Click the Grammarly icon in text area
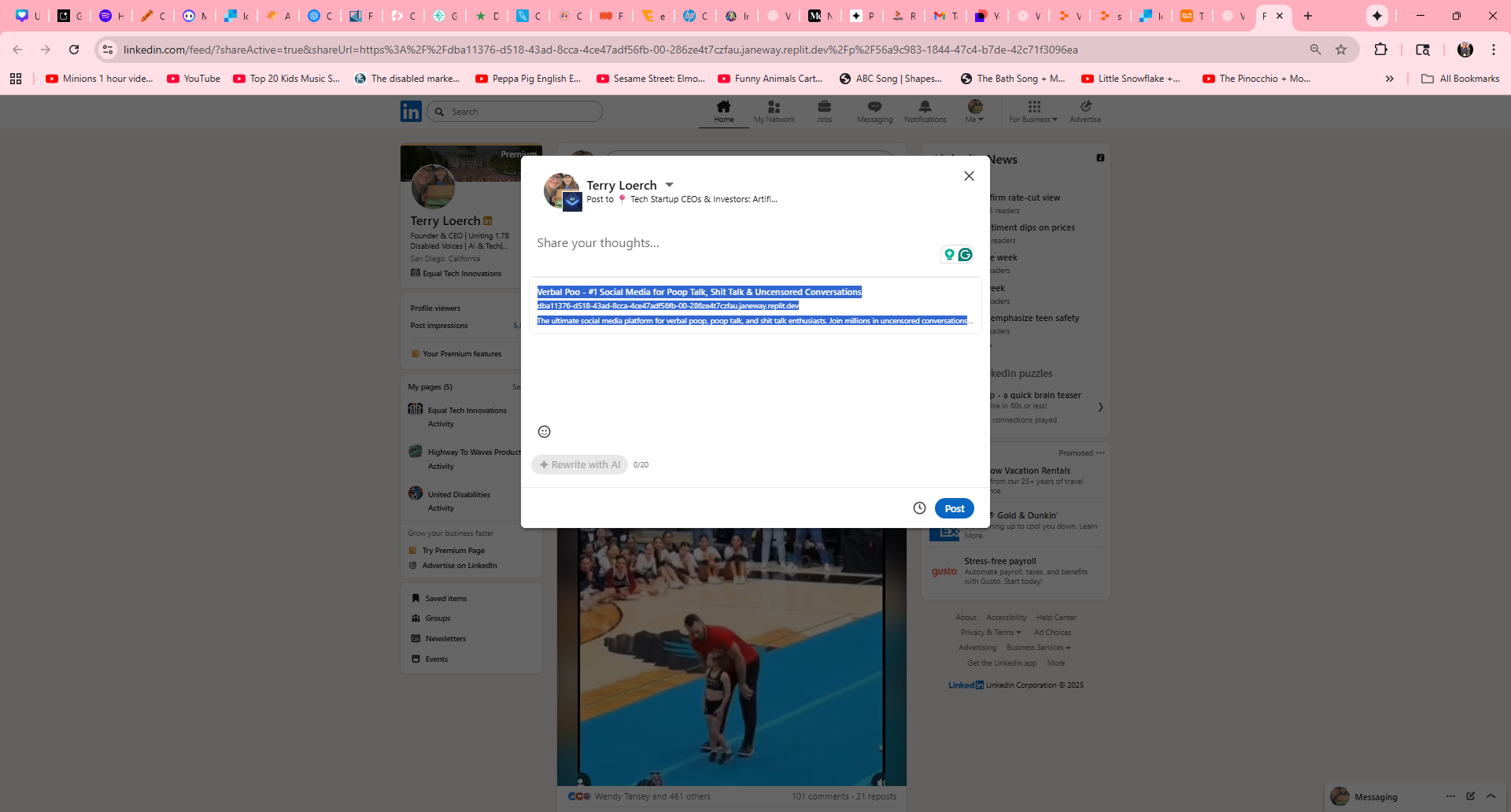Screen dimensions: 1511x812 (966, 254)
